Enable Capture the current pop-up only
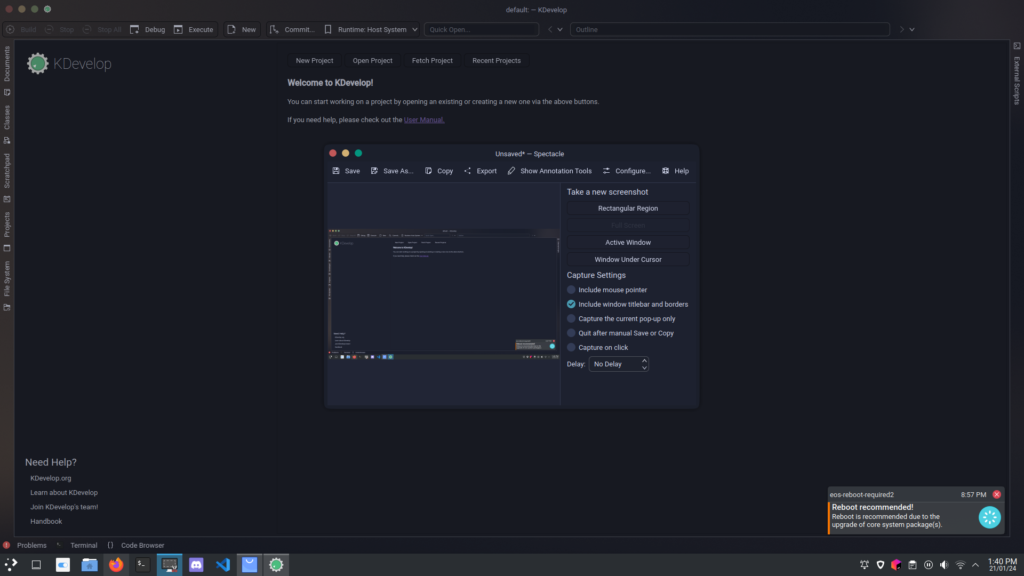The height and width of the screenshot is (576, 1024). 571,319
